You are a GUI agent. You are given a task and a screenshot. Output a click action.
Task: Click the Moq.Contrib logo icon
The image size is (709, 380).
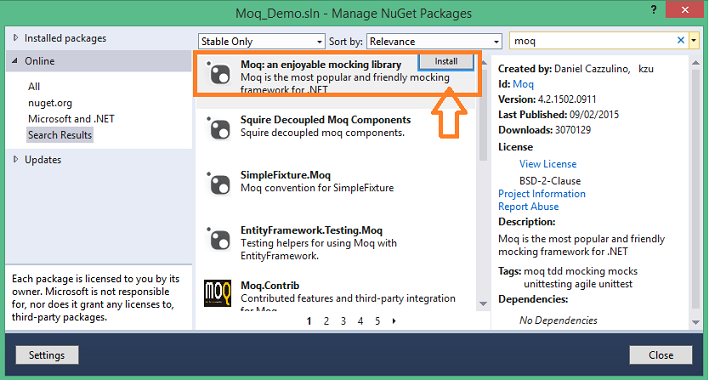point(217,293)
